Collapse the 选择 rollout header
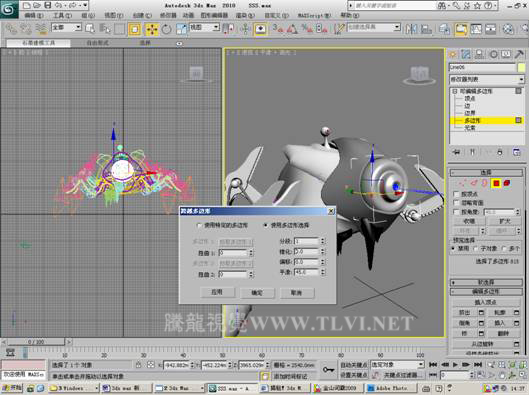Image resolution: width=529 pixels, height=395 pixels. click(486, 173)
